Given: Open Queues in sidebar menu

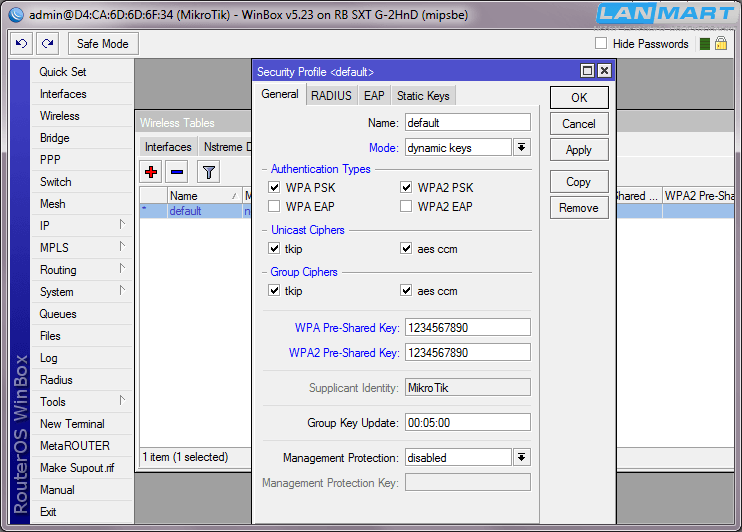Looking at the screenshot, I should tap(81, 314).
